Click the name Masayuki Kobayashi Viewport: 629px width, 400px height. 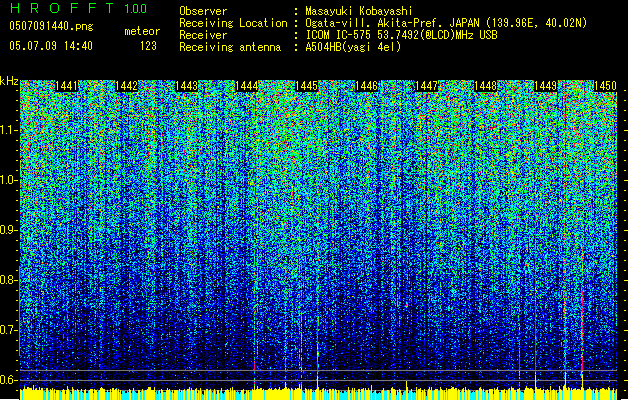pyautogui.click(x=359, y=11)
